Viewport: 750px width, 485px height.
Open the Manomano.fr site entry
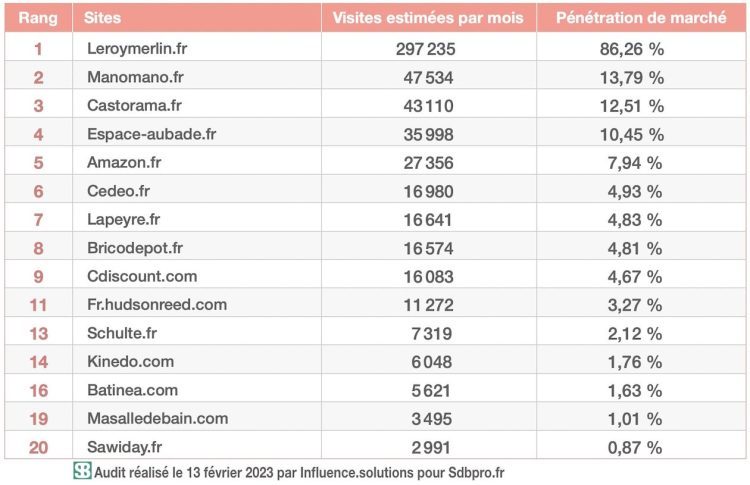click(135, 76)
